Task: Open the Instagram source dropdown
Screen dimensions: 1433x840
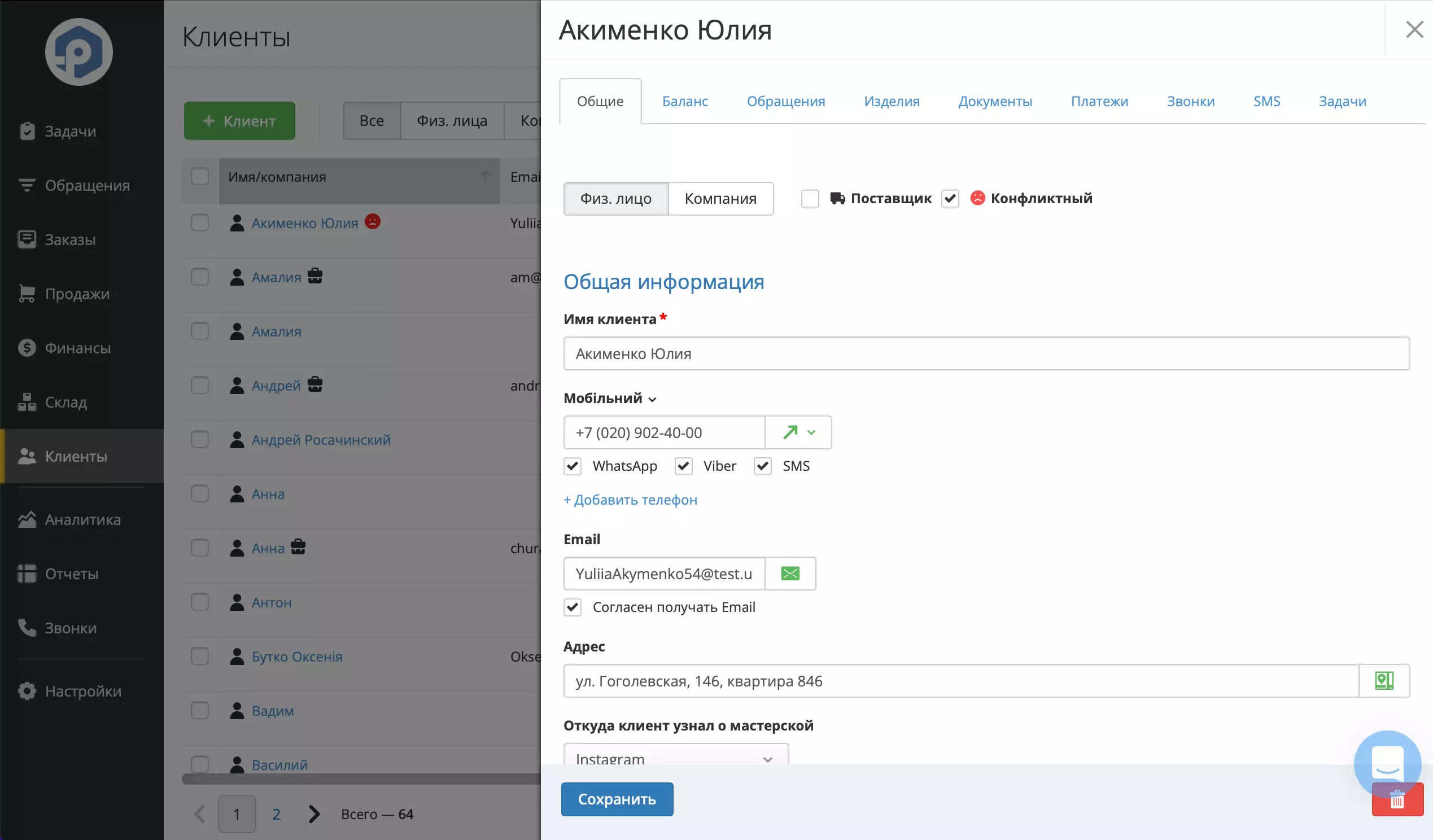Action: click(675, 755)
